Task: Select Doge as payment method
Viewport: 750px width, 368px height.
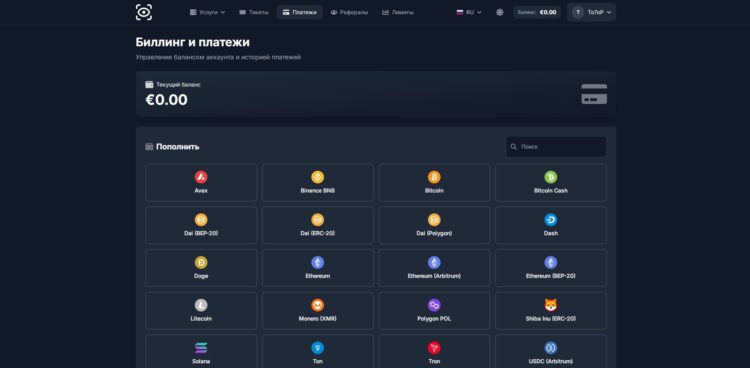Action: [x=201, y=268]
